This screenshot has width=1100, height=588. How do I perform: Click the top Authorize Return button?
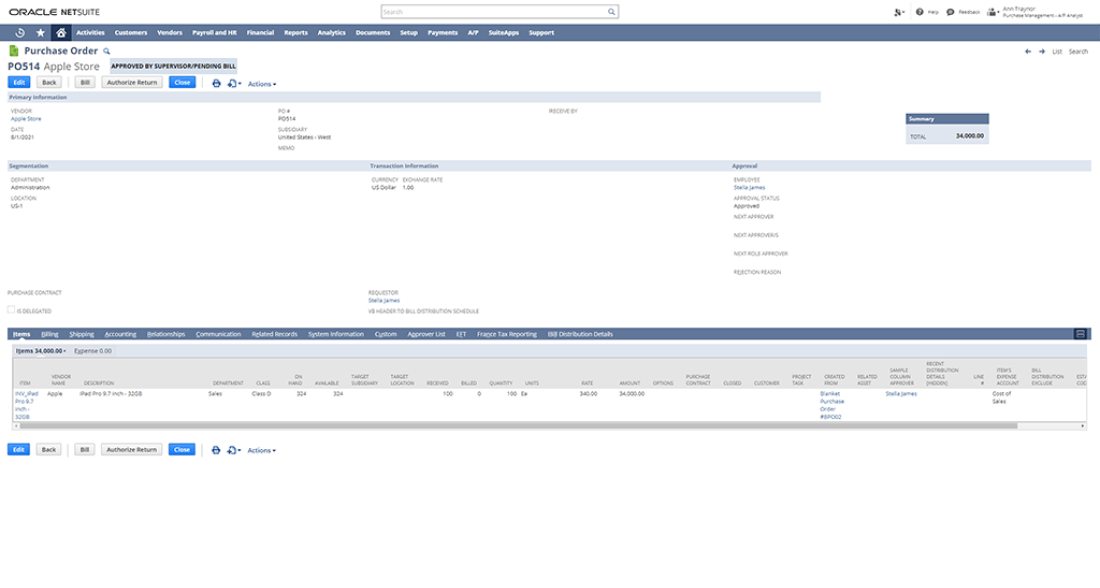click(x=132, y=83)
